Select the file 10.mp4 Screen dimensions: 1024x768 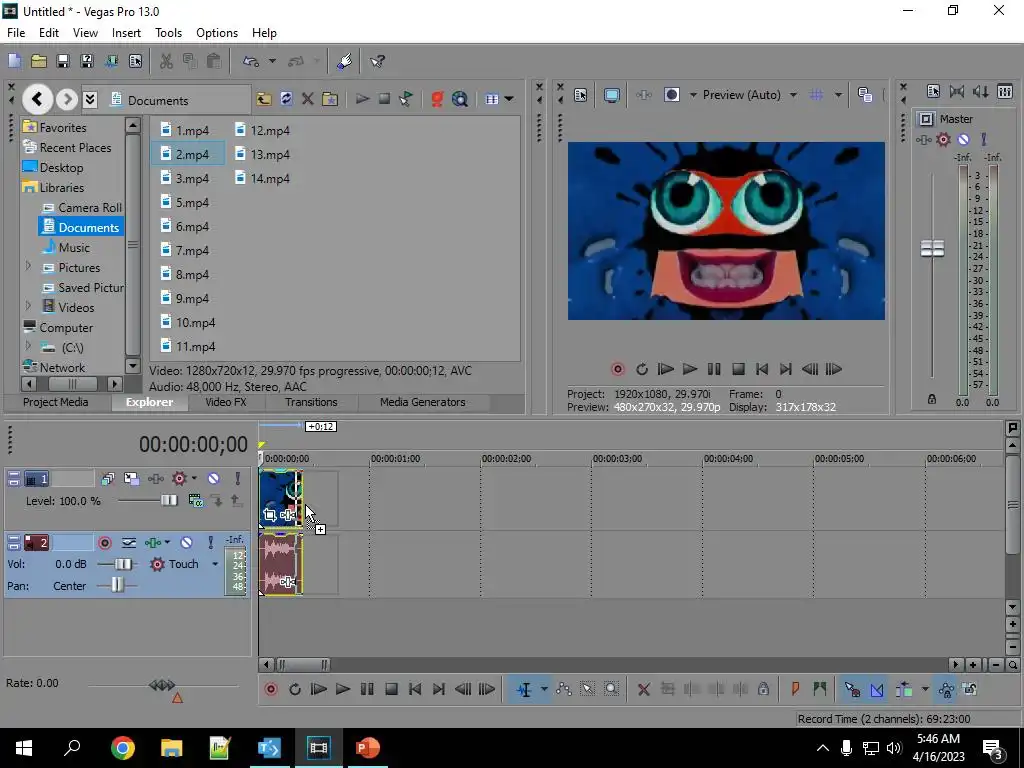(187, 323)
